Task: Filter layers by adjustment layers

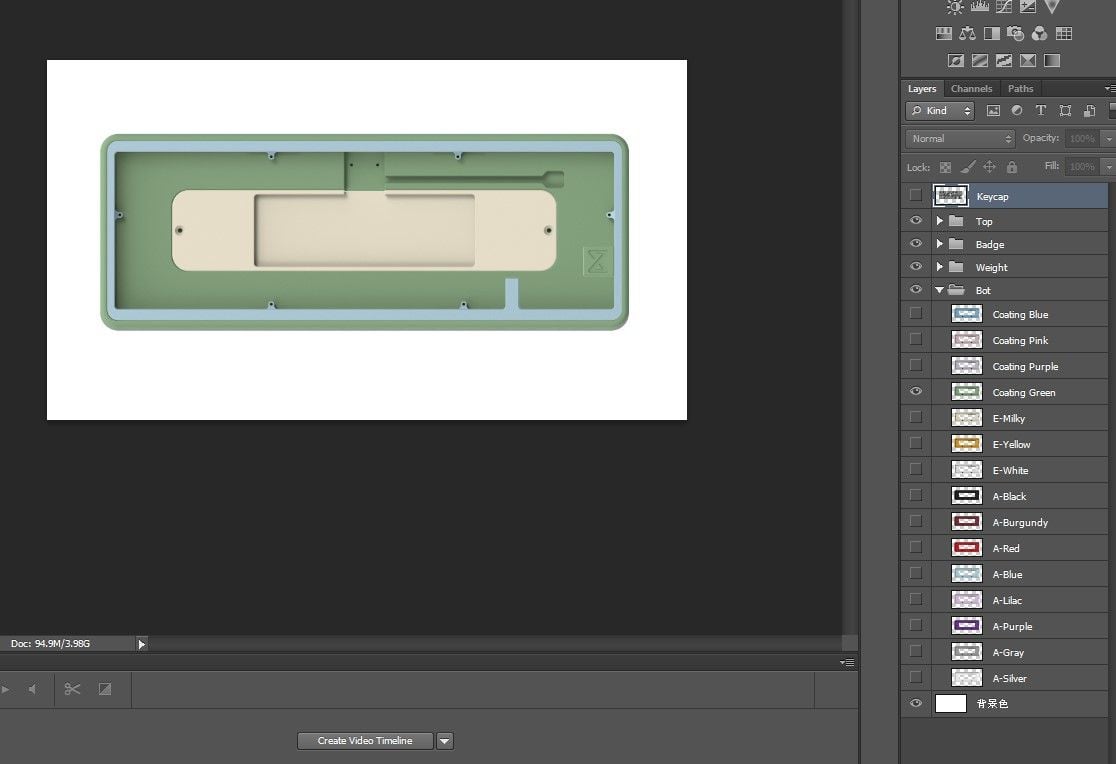Action: coord(1017,110)
